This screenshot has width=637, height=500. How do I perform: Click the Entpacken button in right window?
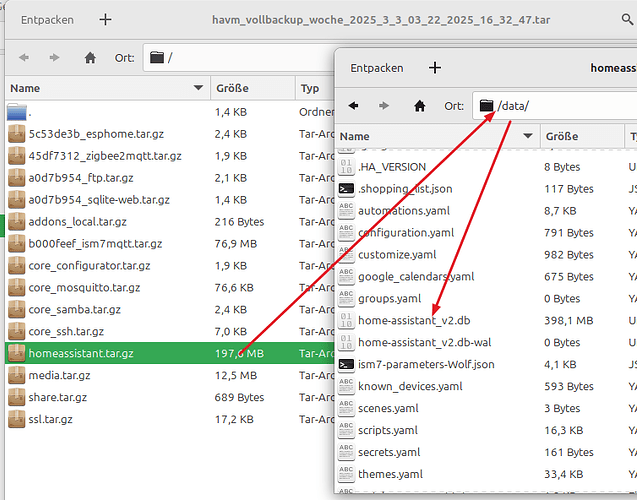(x=377, y=68)
